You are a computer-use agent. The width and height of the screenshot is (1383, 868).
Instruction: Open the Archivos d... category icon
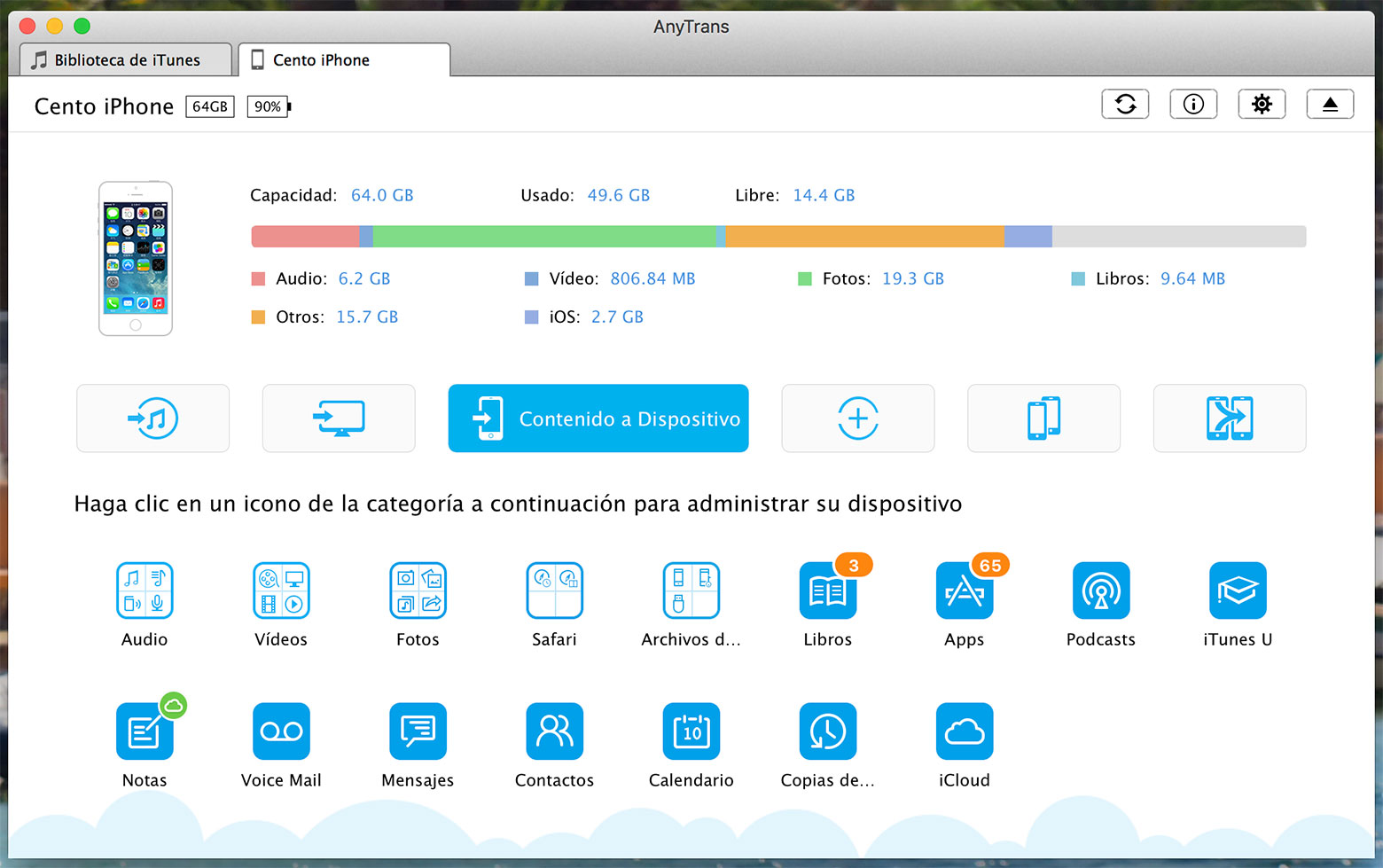(691, 590)
